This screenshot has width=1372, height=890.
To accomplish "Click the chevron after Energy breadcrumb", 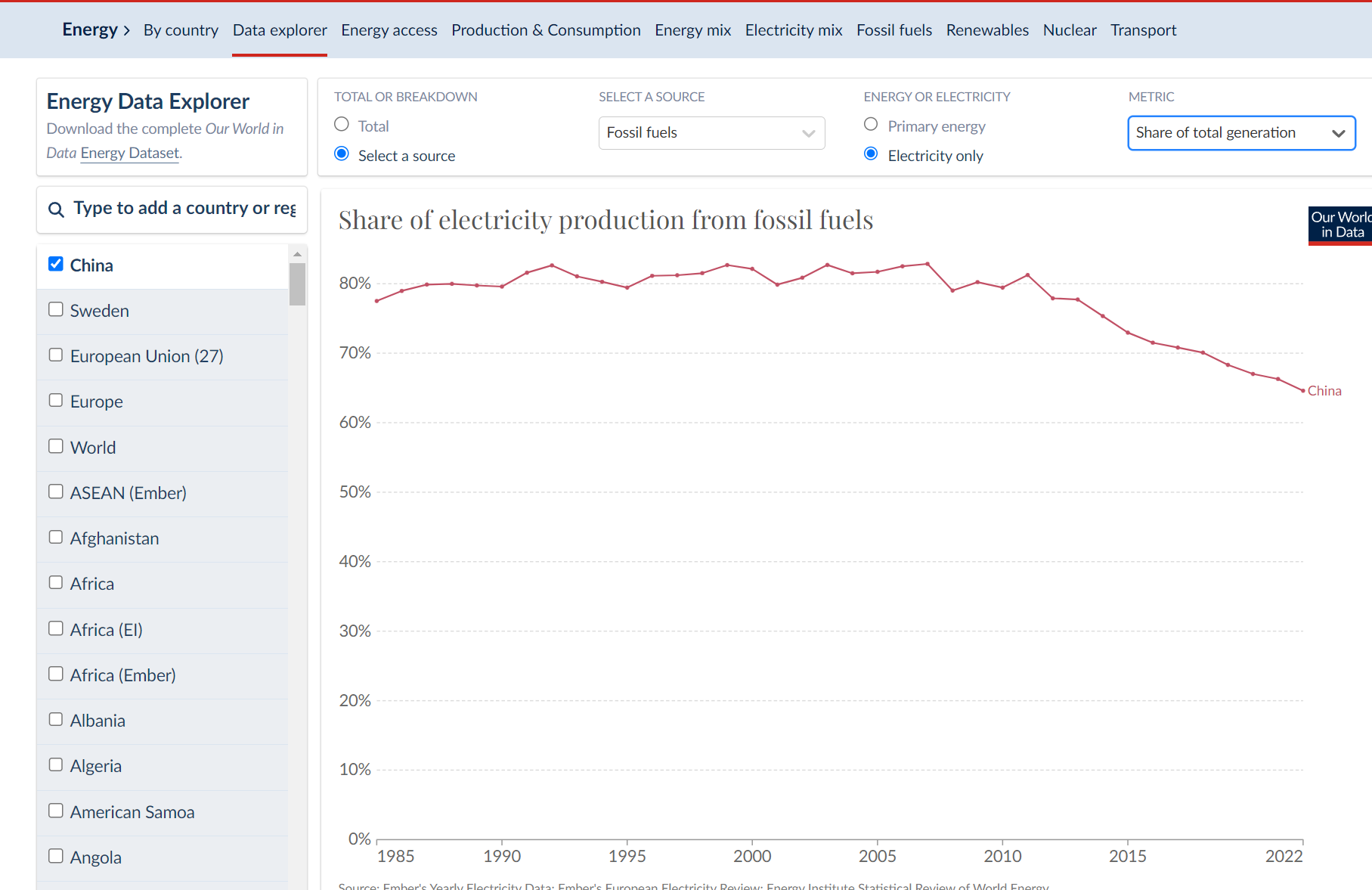I will point(127,31).
